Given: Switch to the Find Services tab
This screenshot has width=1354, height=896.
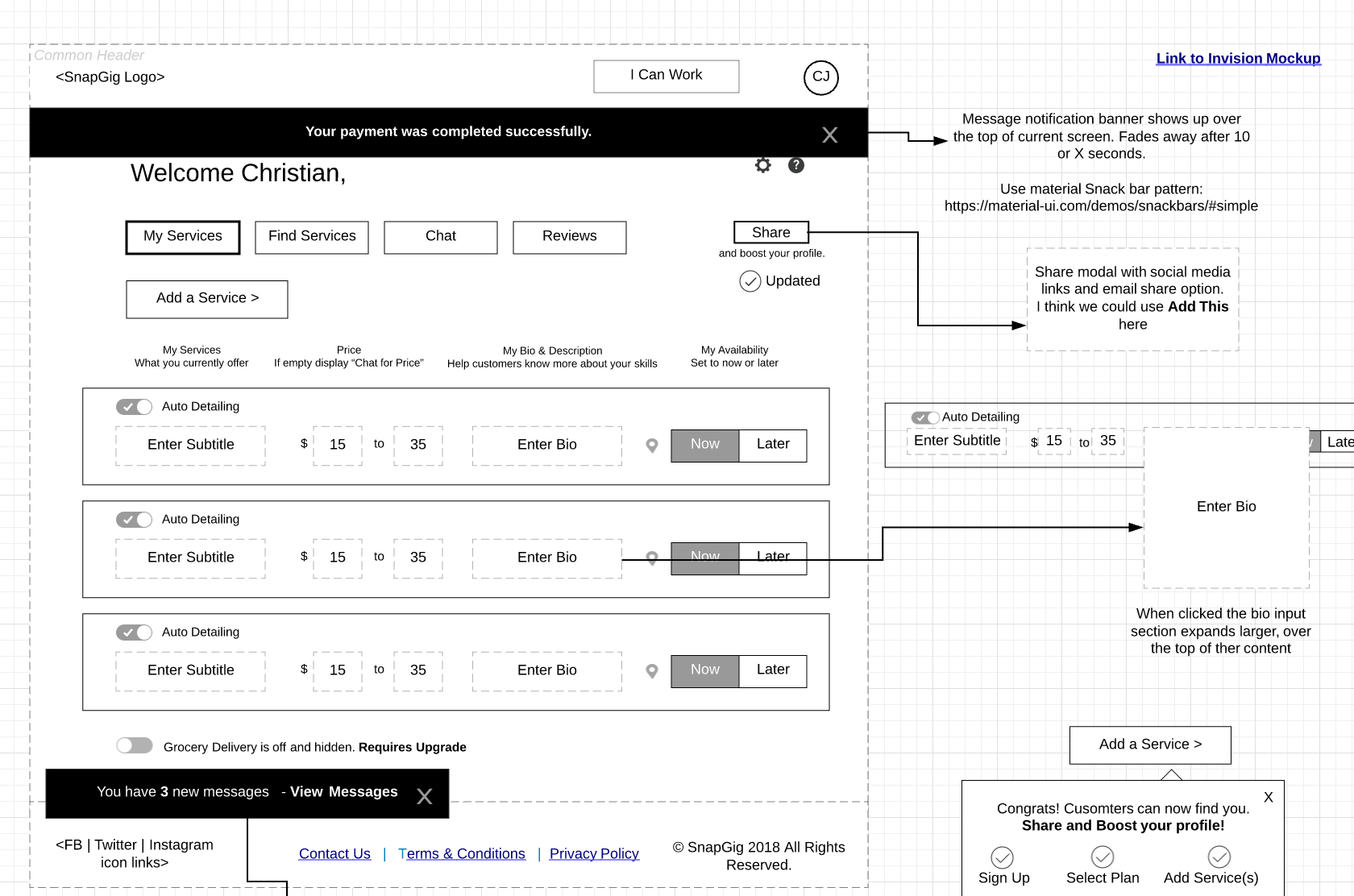Looking at the screenshot, I should (311, 237).
